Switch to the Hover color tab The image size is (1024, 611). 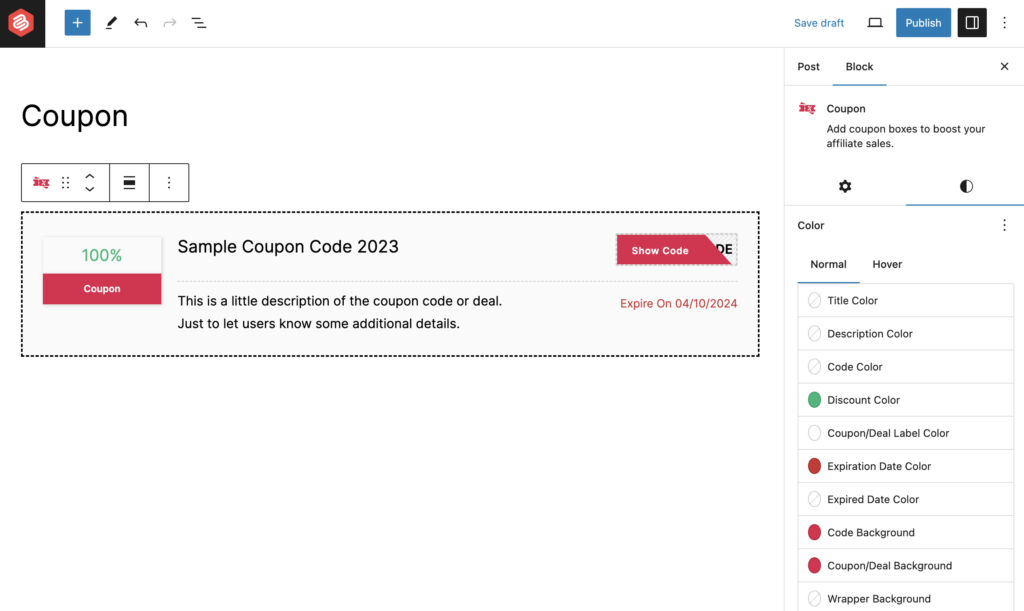pos(886,264)
